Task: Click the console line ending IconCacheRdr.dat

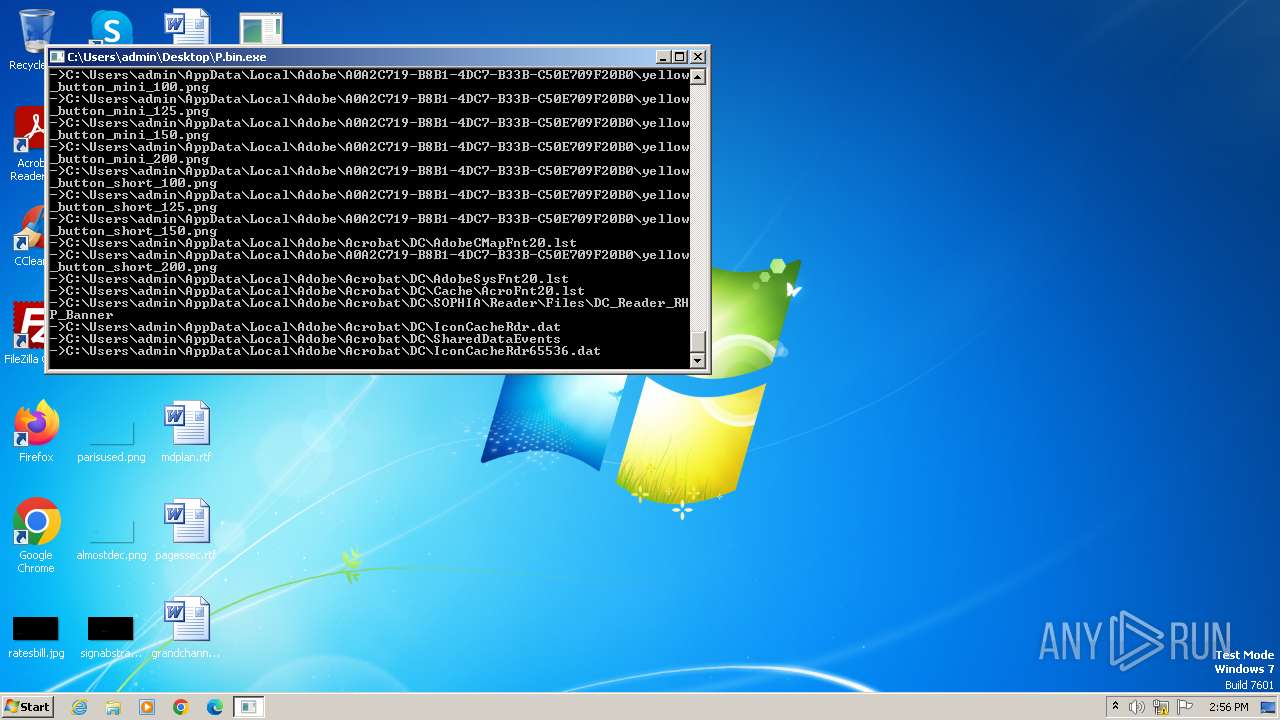Action: 305,327
